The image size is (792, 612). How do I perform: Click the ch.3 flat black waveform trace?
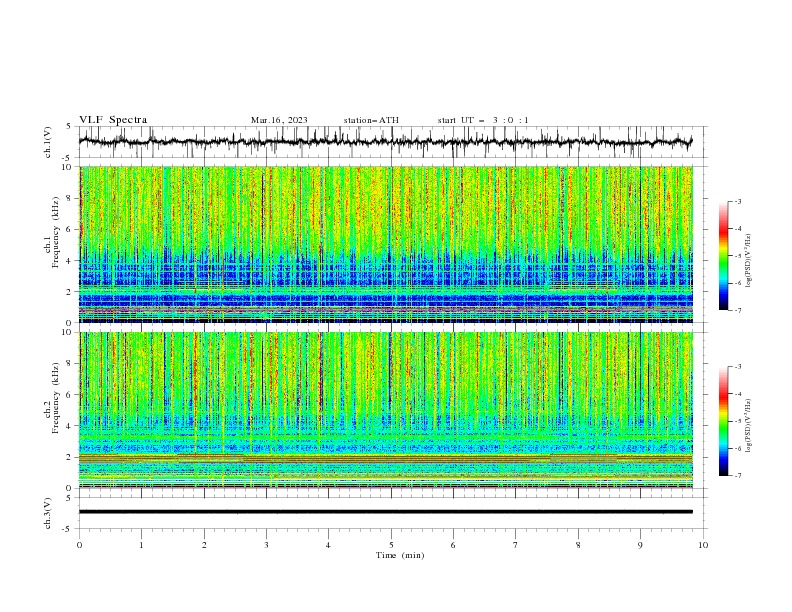[x=385, y=512]
